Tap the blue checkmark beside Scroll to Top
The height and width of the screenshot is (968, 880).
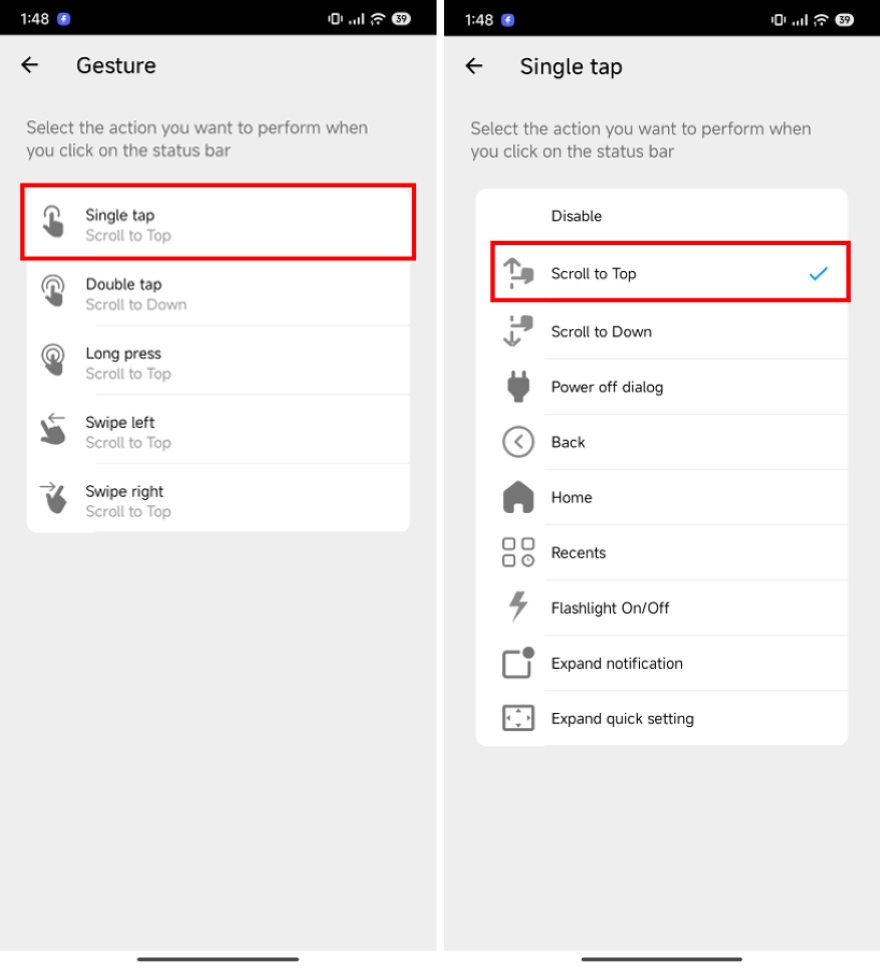tap(818, 273)
